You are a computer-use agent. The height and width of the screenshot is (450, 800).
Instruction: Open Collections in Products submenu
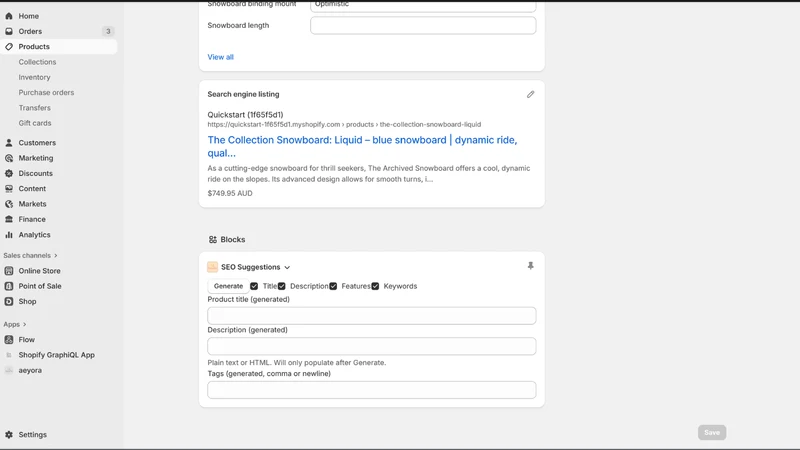[37, 62]
